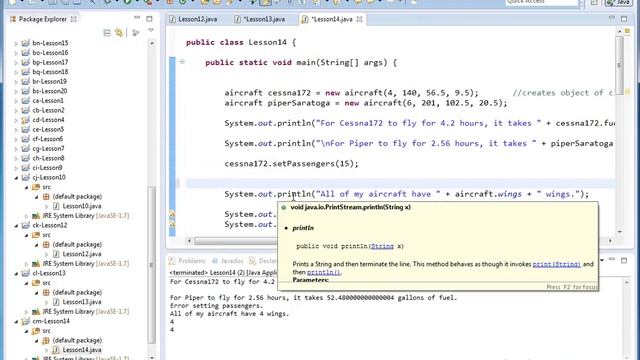Image resolution: width=640 pixels, height=360 pixels.
Task: Switch to Lesson12.java editor tab
Action: [193, 19]
